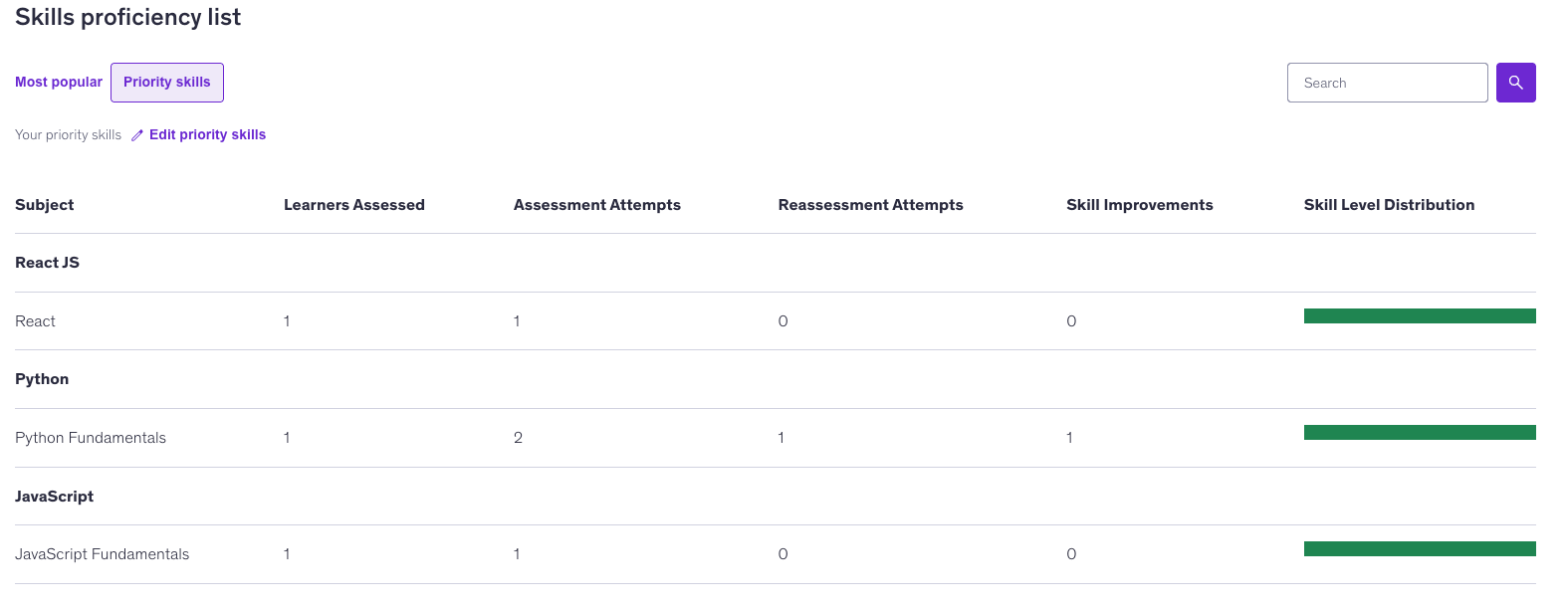
Task: Click the Python Fundamentals green distribution bar
Action: coord(1420,433)
